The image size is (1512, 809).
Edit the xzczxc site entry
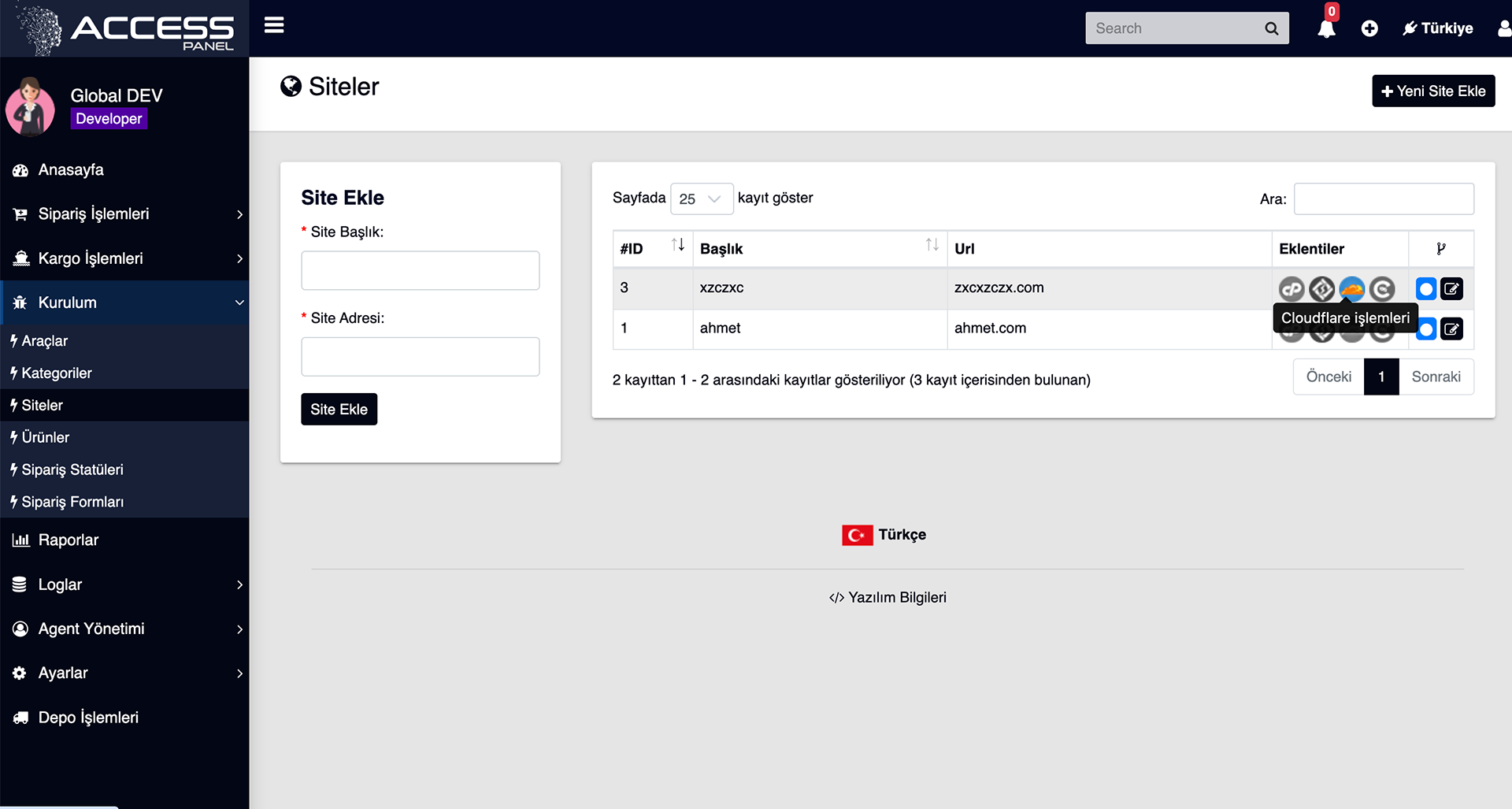(1451, 289)
